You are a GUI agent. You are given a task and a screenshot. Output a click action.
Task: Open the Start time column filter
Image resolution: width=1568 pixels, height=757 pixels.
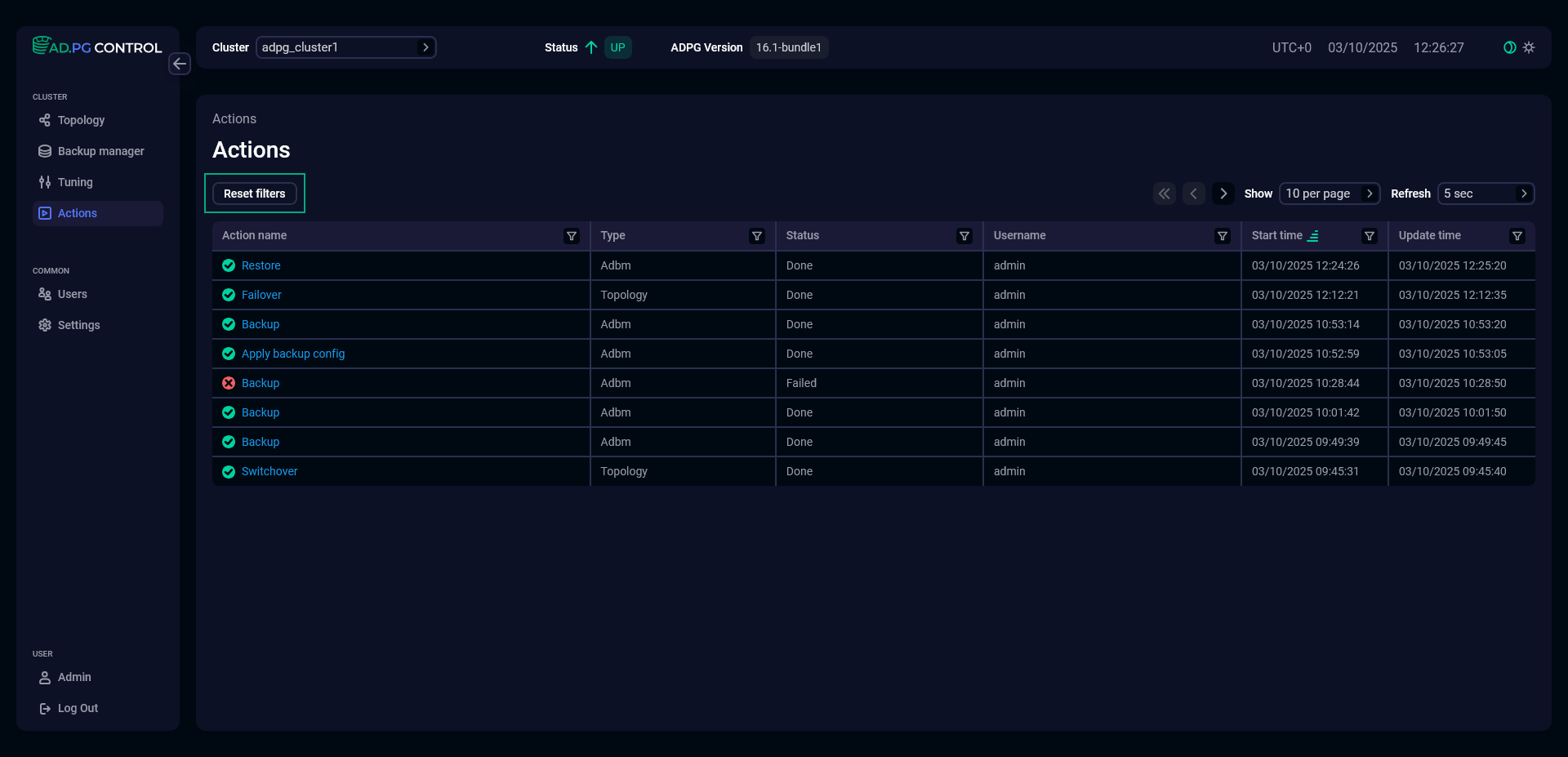coord(1370,236)
